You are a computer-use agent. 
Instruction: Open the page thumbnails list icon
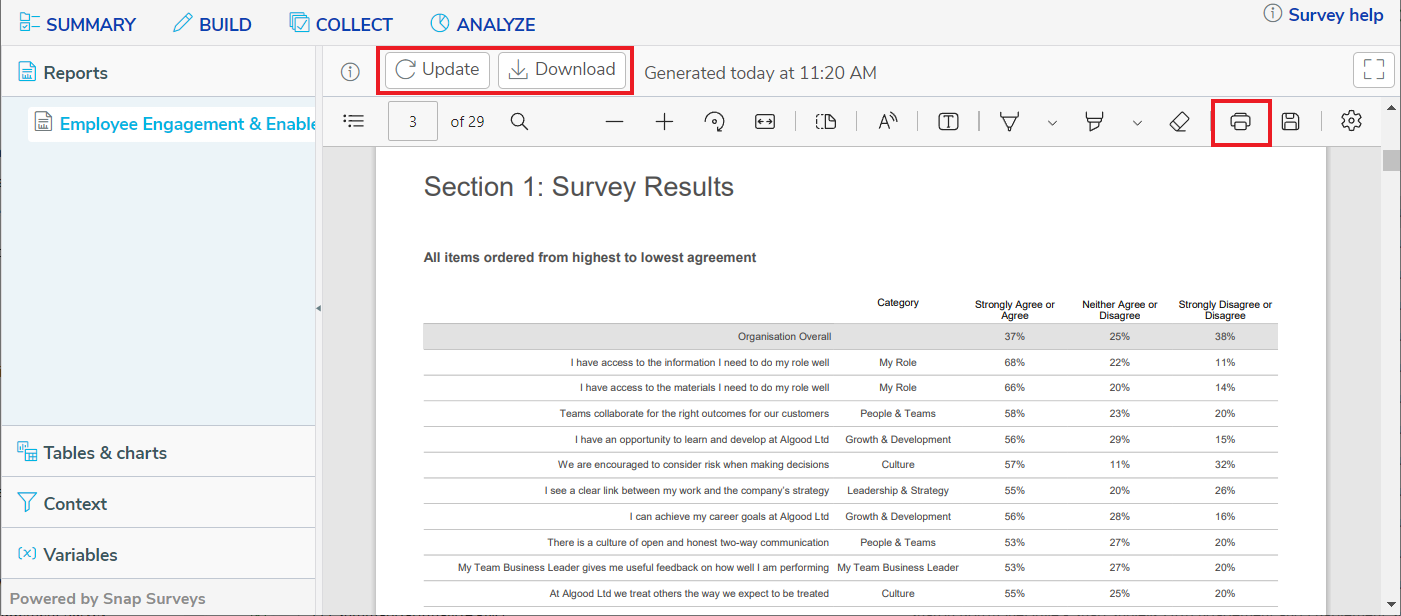pos(354,120)
